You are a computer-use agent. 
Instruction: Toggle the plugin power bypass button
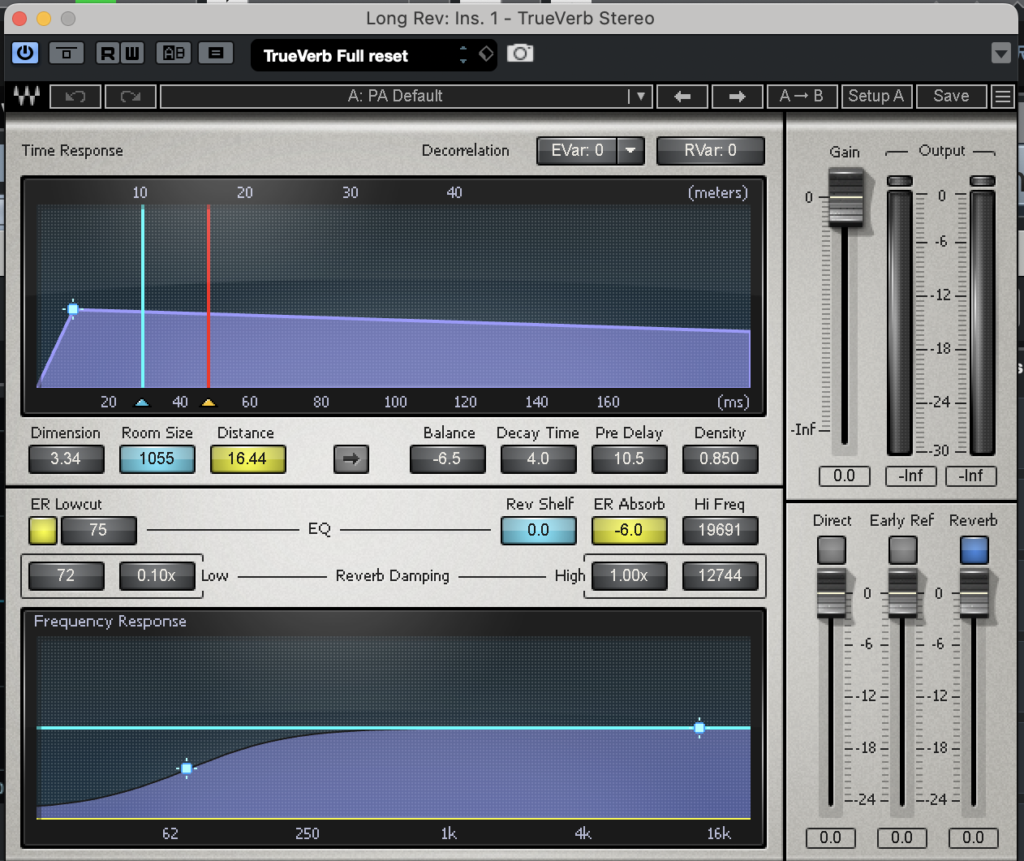[x=25, y=53]
